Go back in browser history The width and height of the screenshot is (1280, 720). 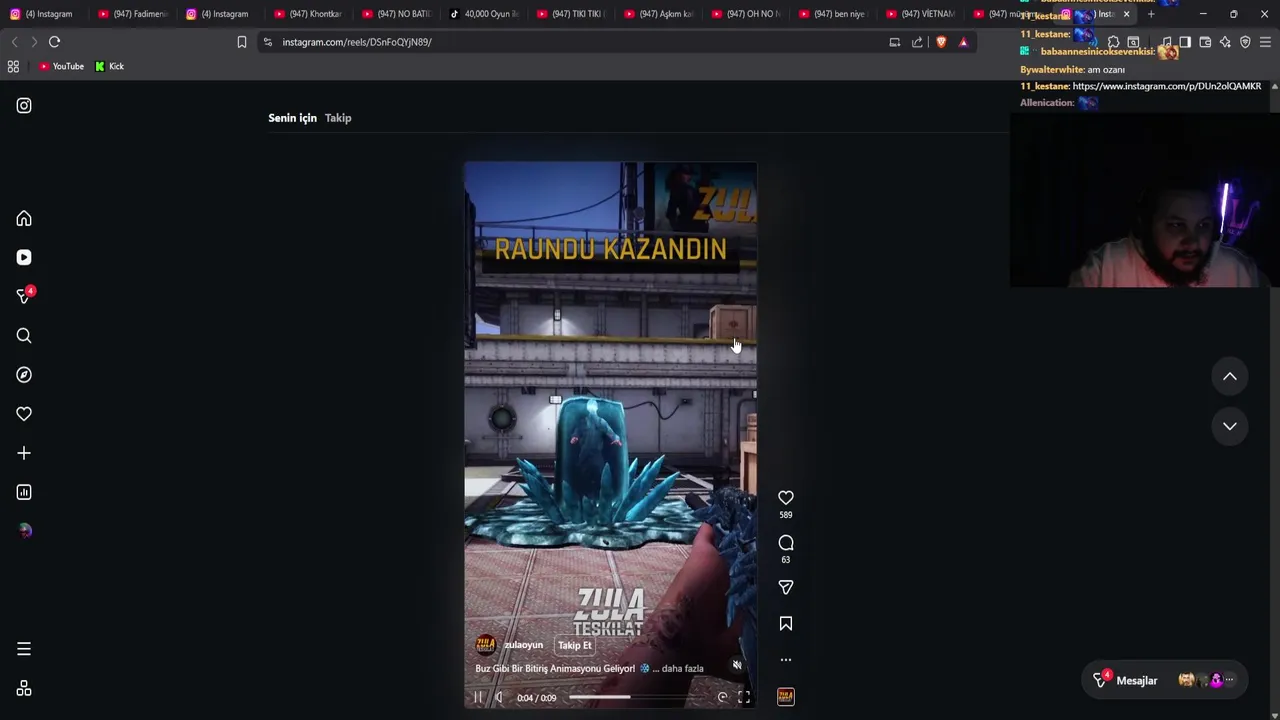point(14,42)
